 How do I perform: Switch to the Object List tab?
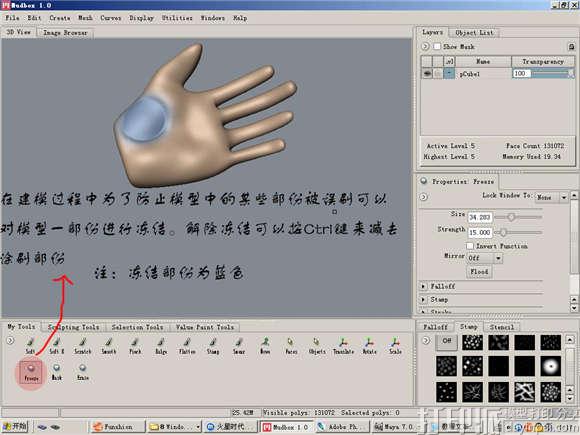point(474,33)
